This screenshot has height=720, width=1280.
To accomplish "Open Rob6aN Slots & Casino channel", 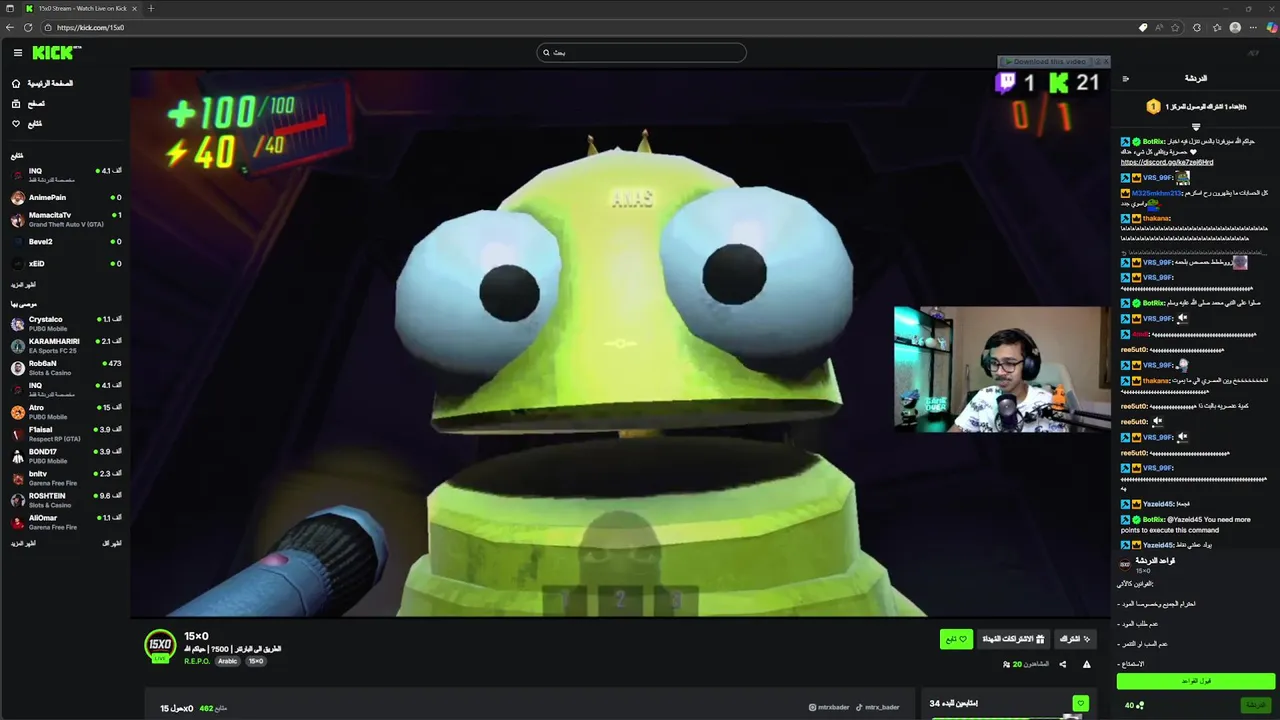I will (66, 367).
